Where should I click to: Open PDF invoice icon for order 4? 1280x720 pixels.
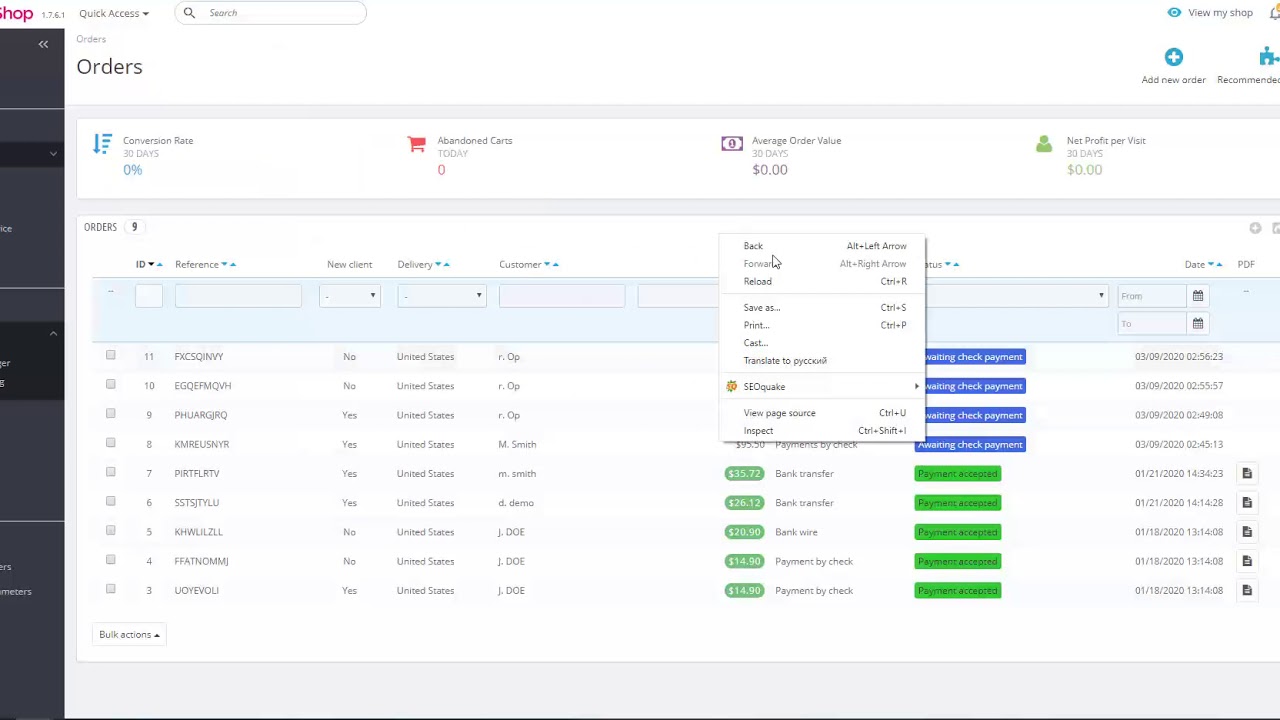(x=1247, y=561)
